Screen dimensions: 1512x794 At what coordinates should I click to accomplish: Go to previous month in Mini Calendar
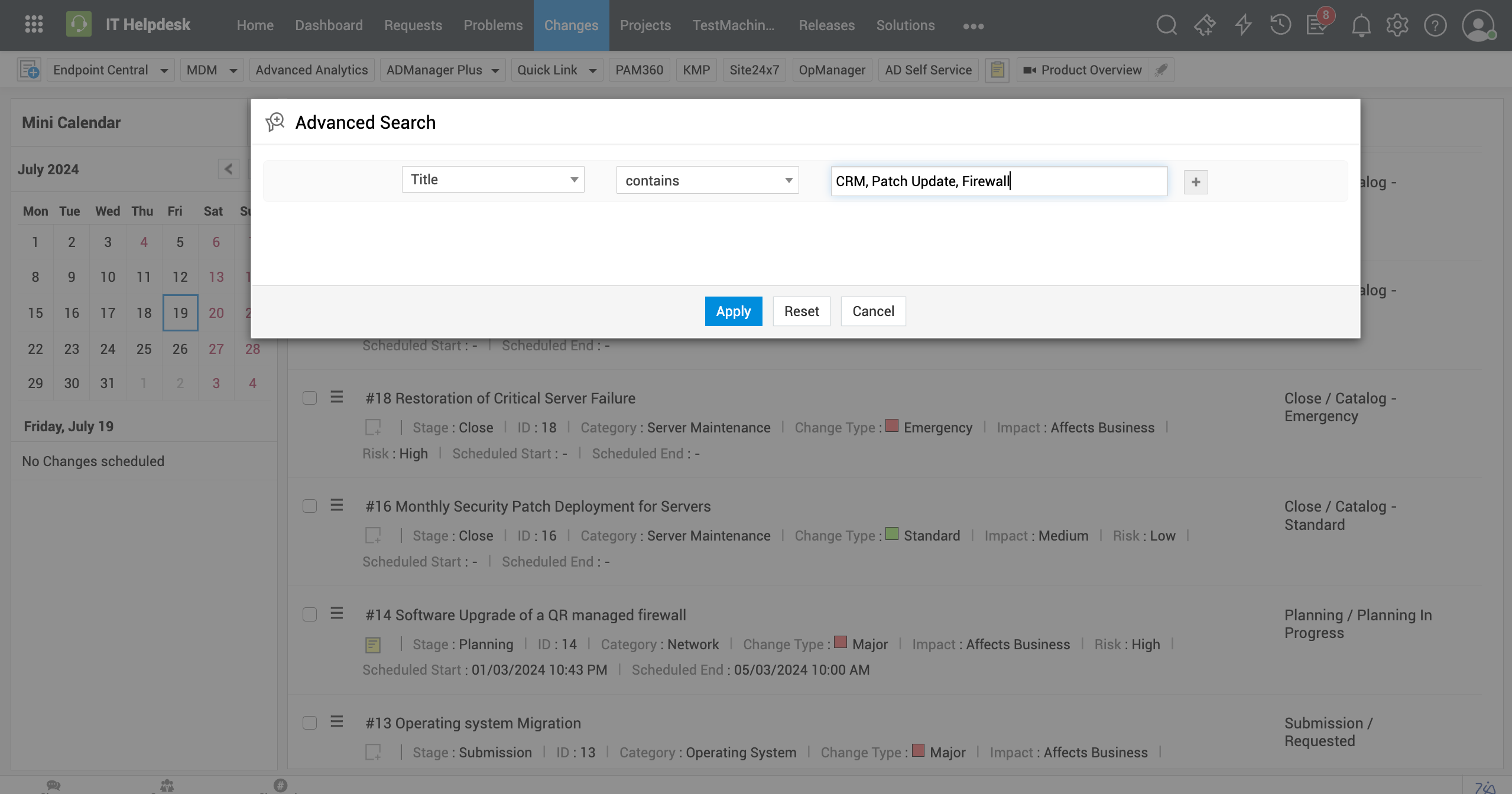(228, 168)
